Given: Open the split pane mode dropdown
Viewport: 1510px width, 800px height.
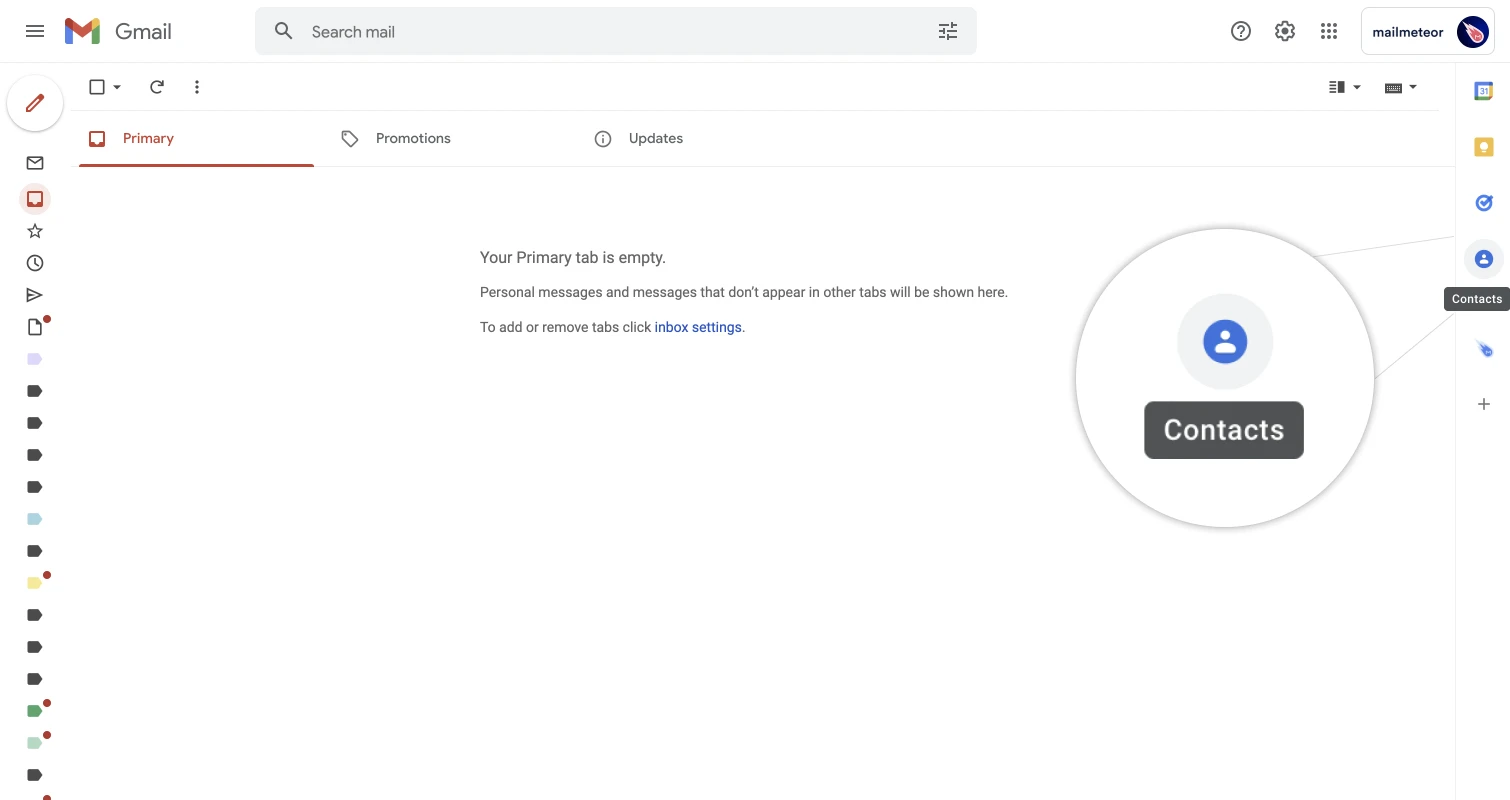Looking at the screenshot, I should 1344,87.
